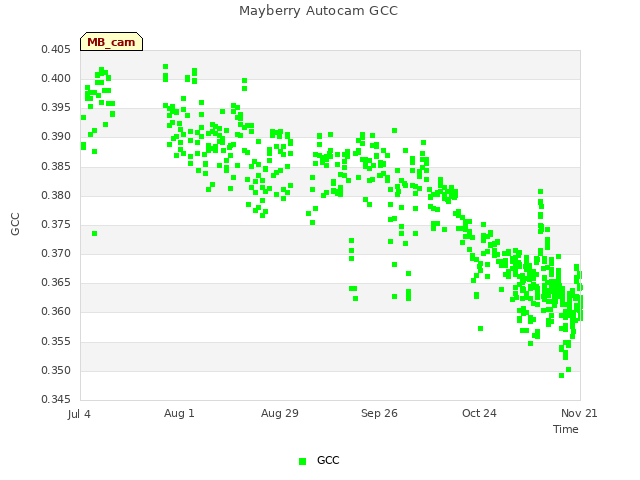
Task: Click the vertical GCC y-axis title
Action: 15,224
